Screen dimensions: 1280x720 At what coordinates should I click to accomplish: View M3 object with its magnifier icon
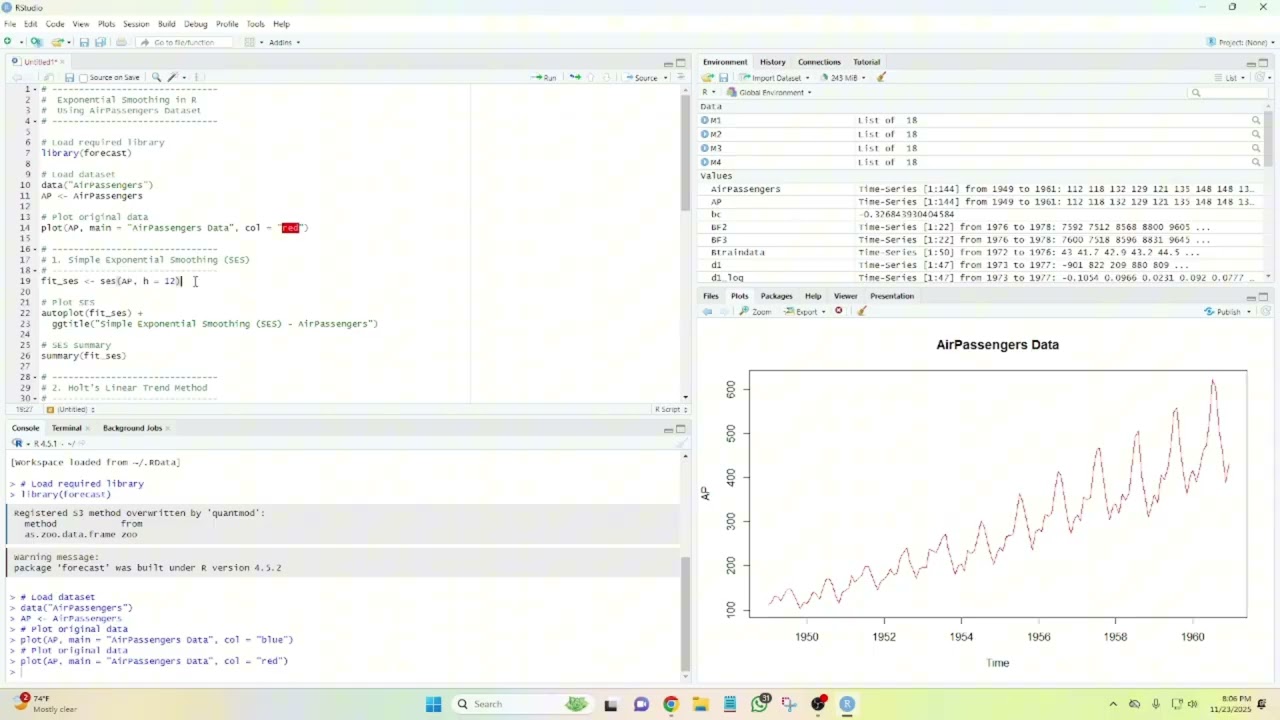click(1256, 148)
